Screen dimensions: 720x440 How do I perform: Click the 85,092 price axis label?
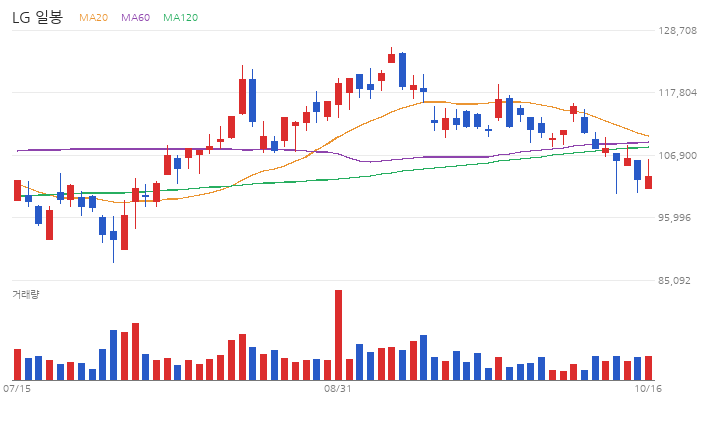click(x=675, y=281)
